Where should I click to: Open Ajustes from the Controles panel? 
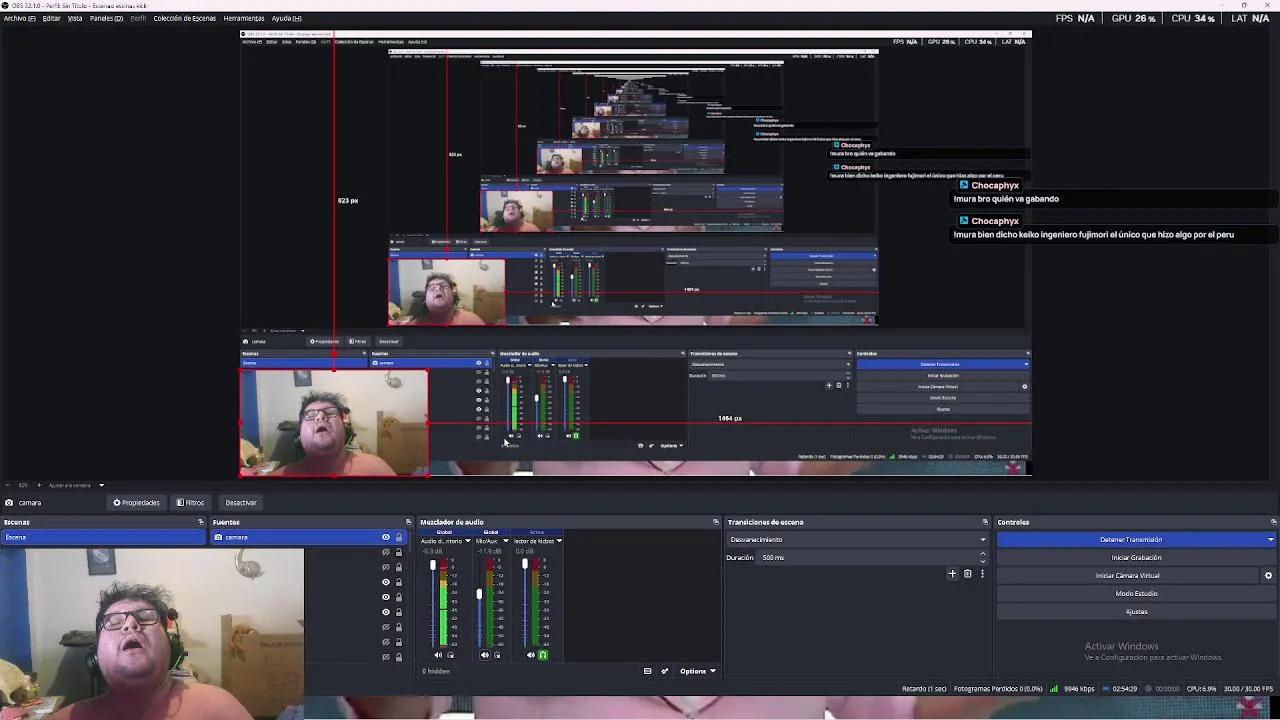pyautogui.click(x=1136, y=611)
